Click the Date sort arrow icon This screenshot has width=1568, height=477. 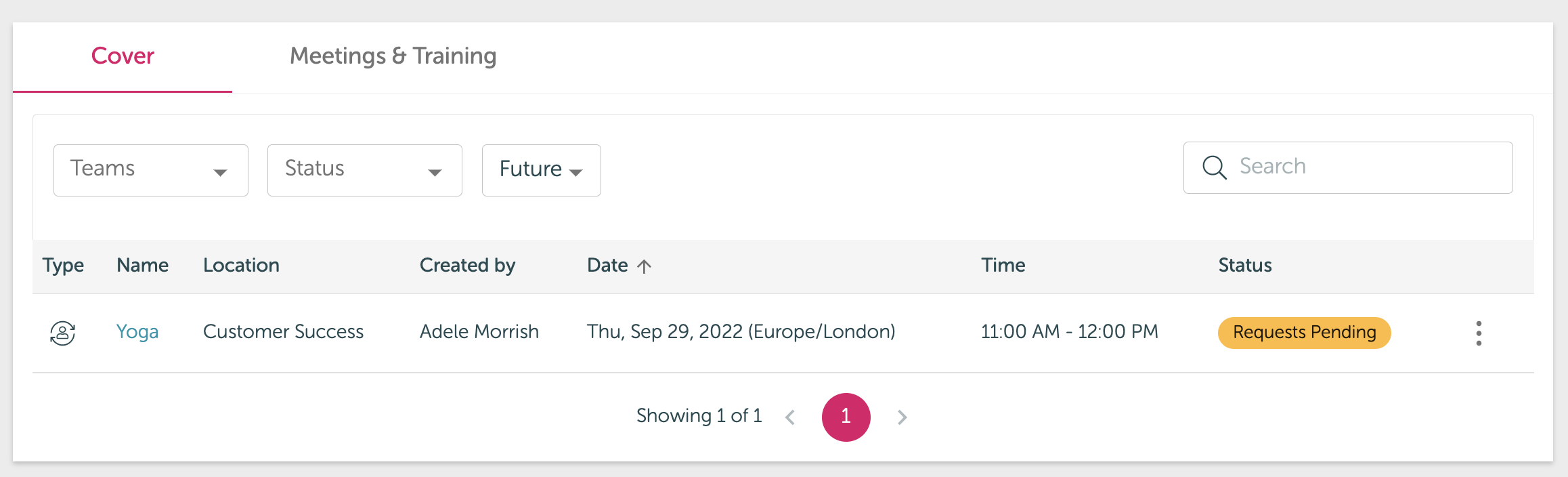645,266
